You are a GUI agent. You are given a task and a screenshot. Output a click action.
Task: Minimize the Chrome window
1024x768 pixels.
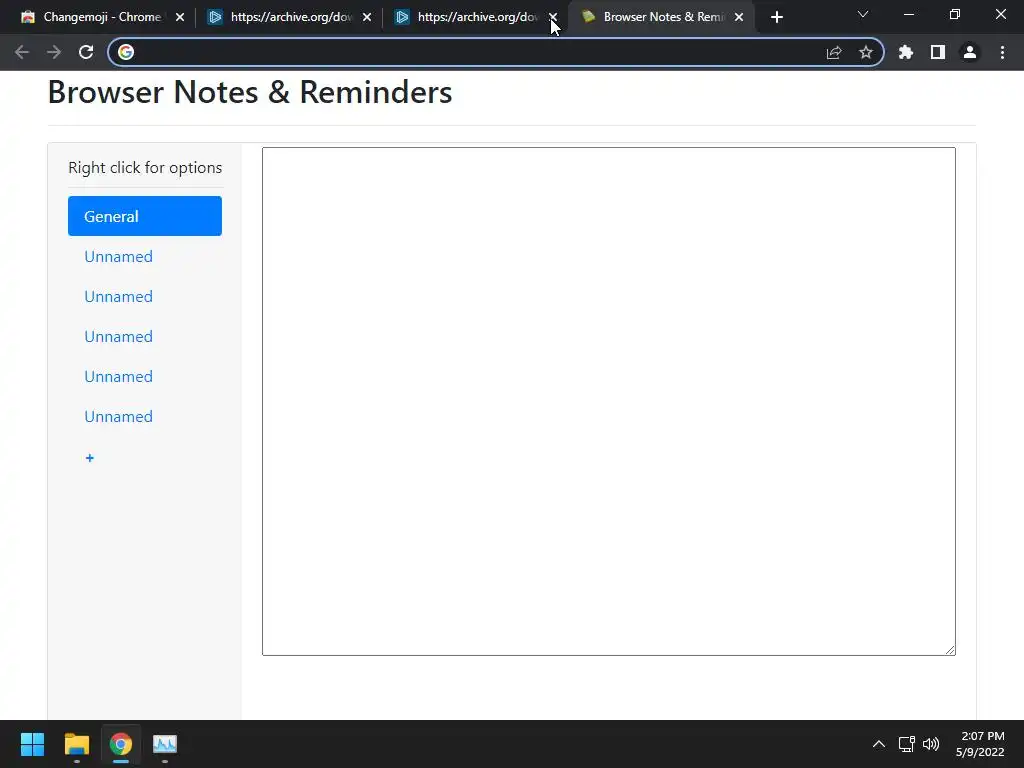908,14
